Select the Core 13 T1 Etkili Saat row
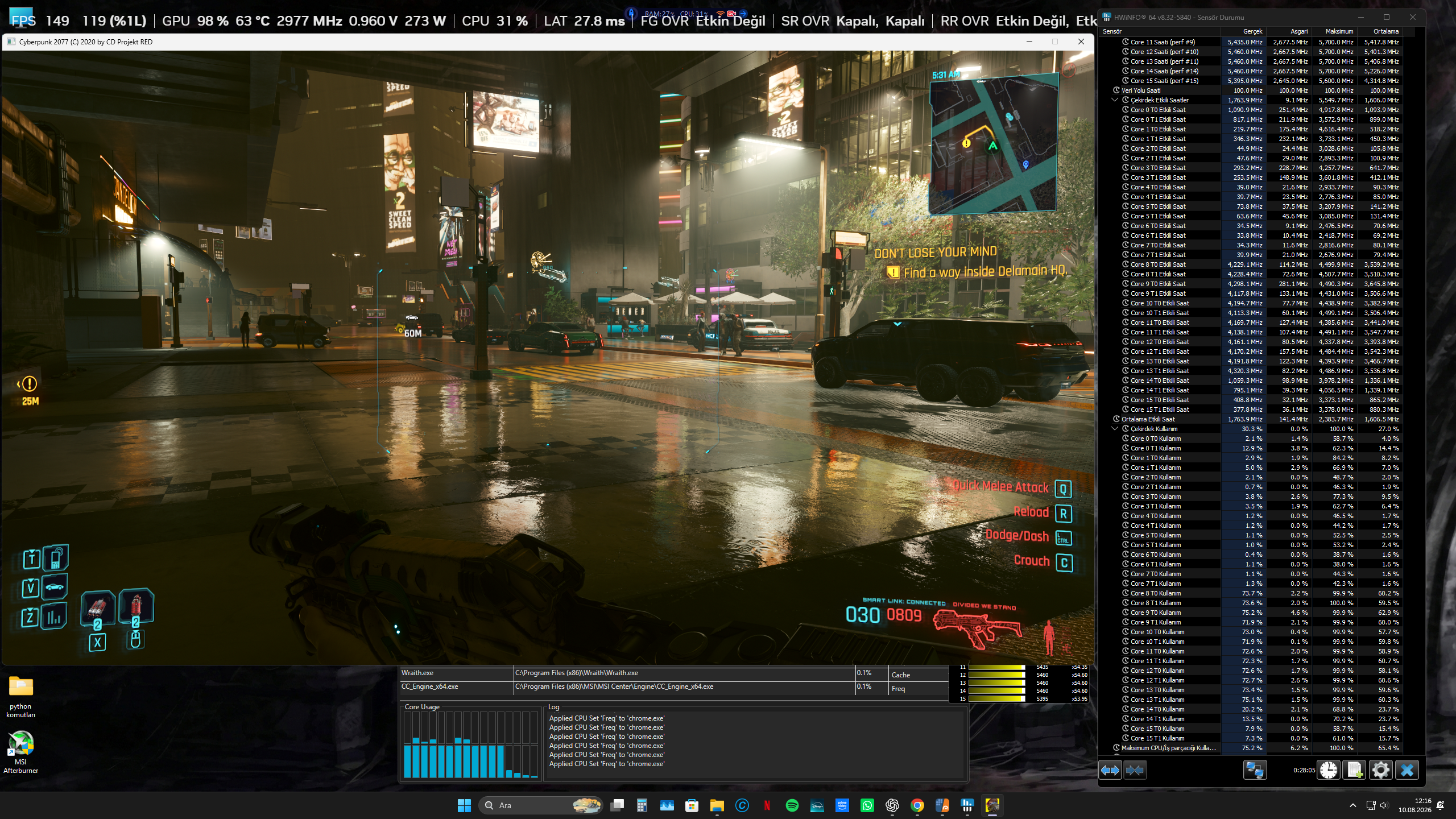 pos(1250,371)
